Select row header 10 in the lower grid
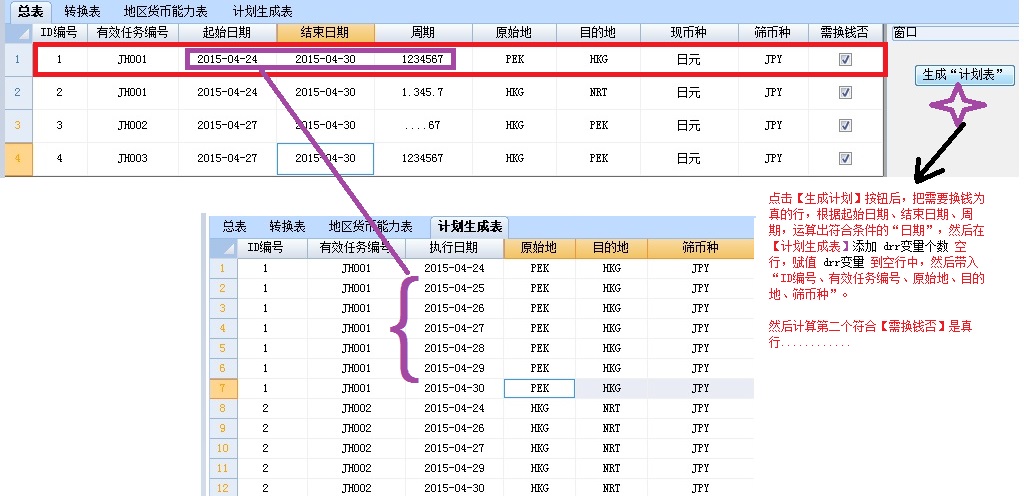The width and height of the screenshot is (1024, 496). [223, 448]
